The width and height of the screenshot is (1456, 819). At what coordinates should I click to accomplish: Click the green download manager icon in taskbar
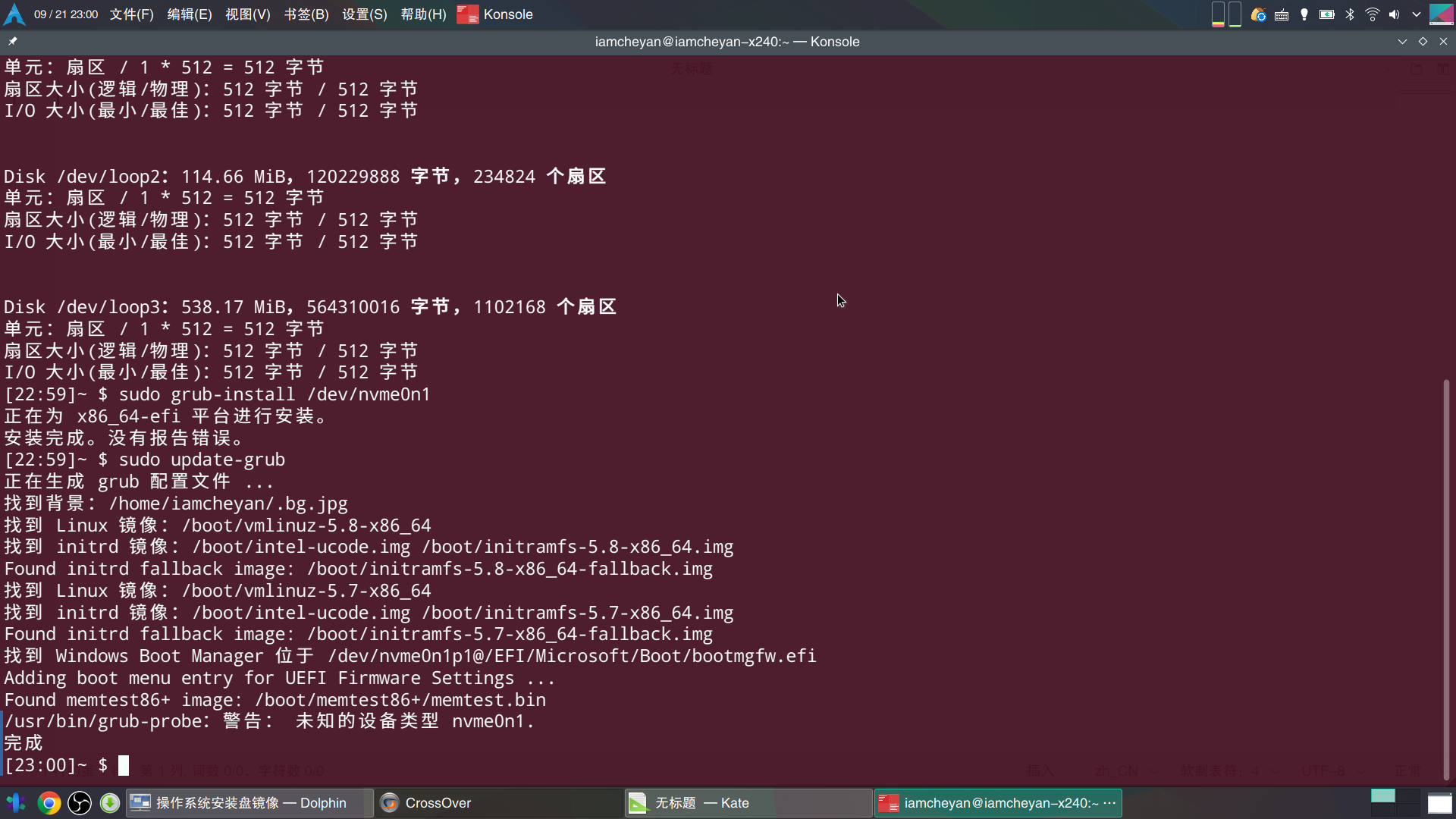click(110, 802)
